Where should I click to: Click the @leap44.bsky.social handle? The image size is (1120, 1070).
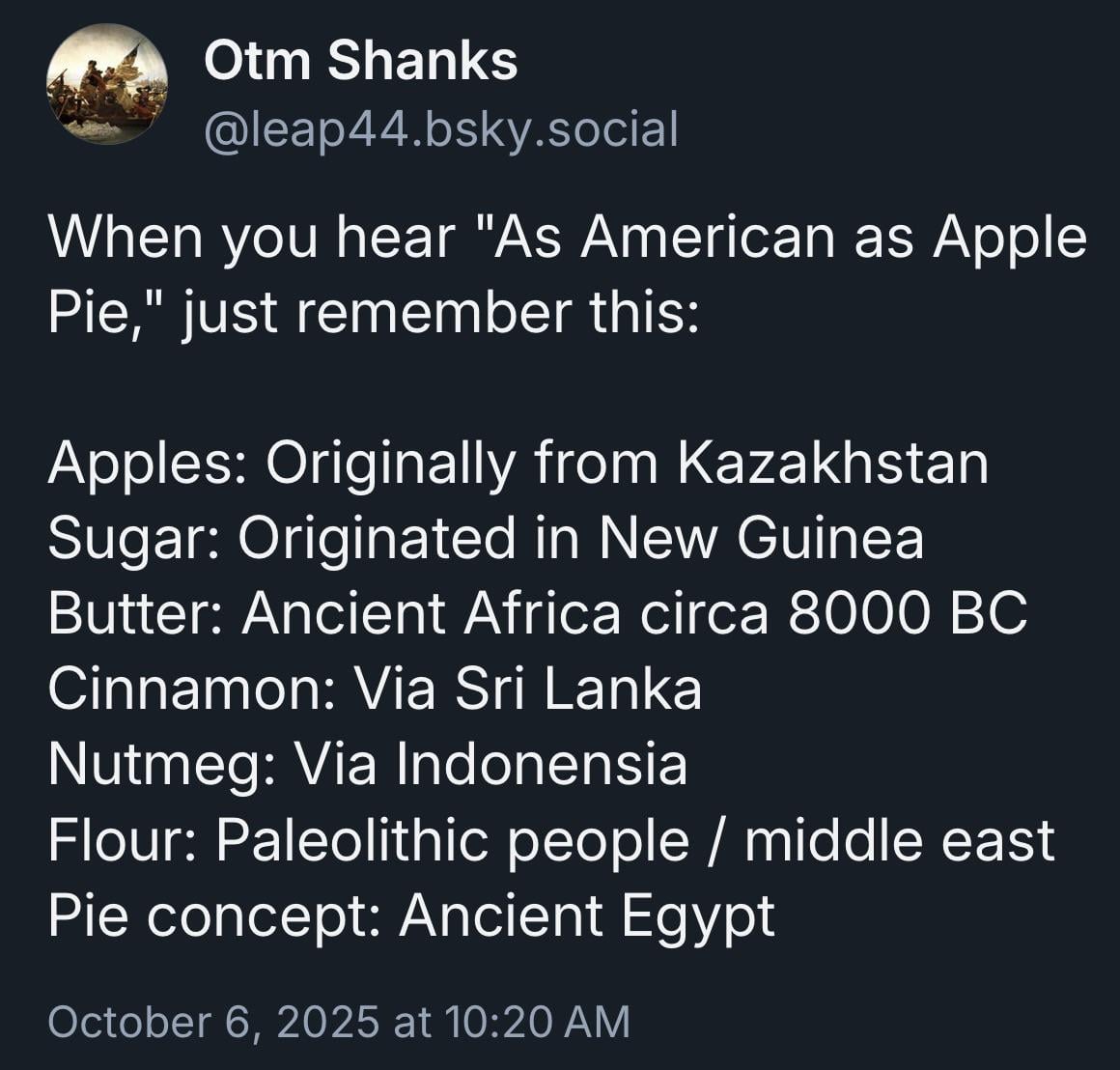(440, 128)
